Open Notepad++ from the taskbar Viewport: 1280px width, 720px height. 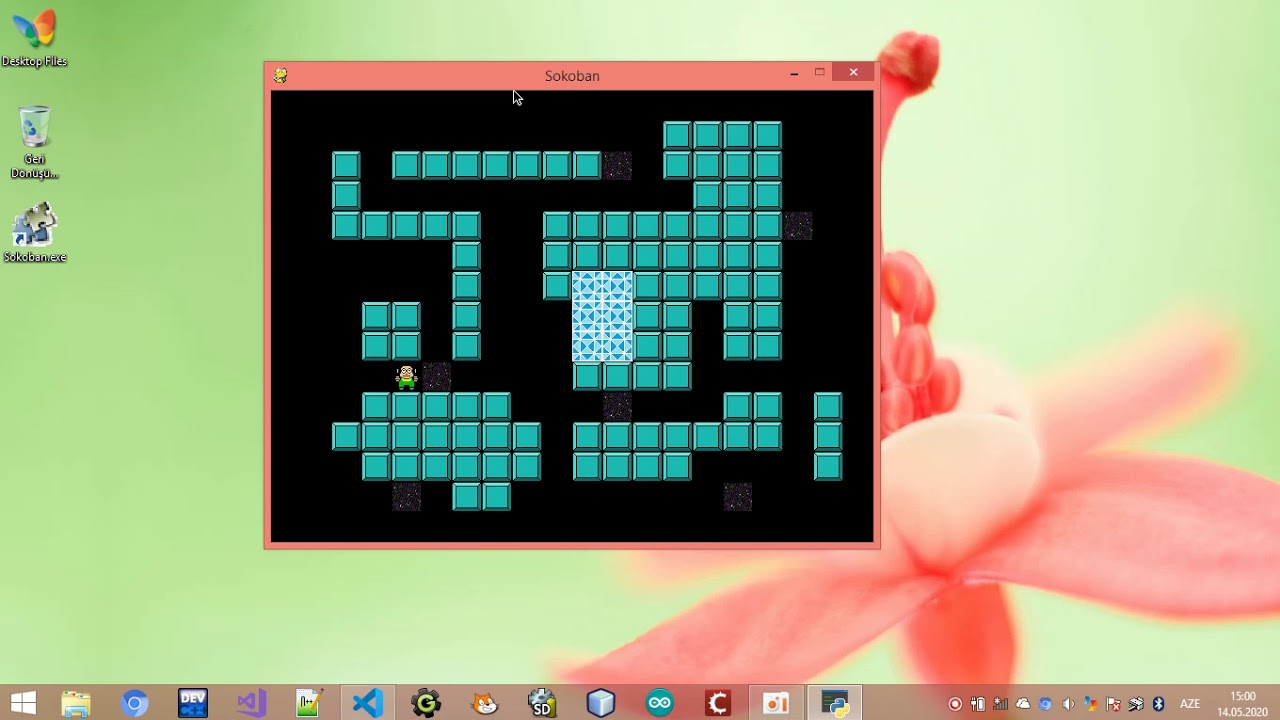click(x=309, y=703)
